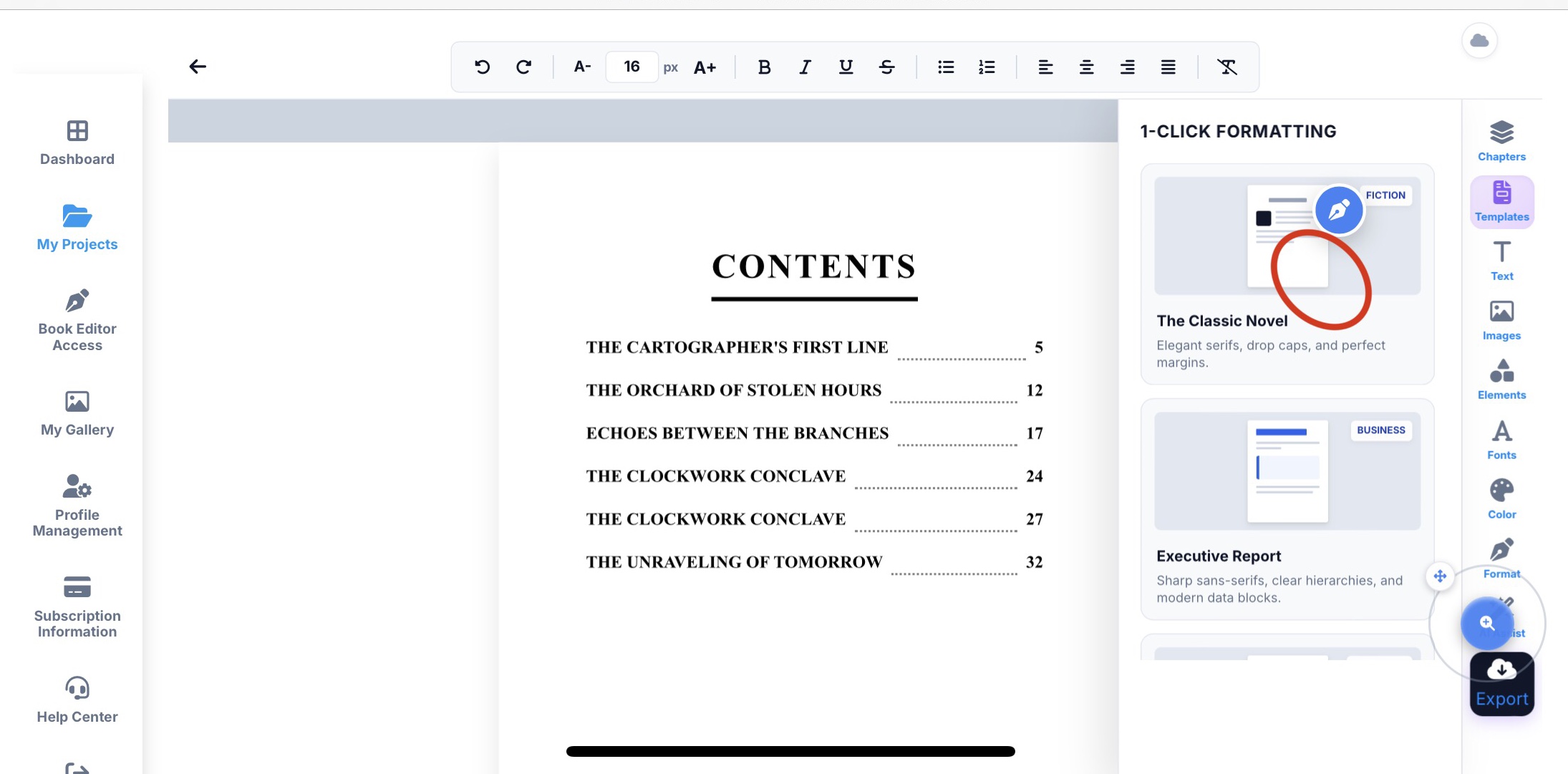This screenshot has height=774, width=1568.
Task: Insert a bulleted list
Action: pos(946,67)
